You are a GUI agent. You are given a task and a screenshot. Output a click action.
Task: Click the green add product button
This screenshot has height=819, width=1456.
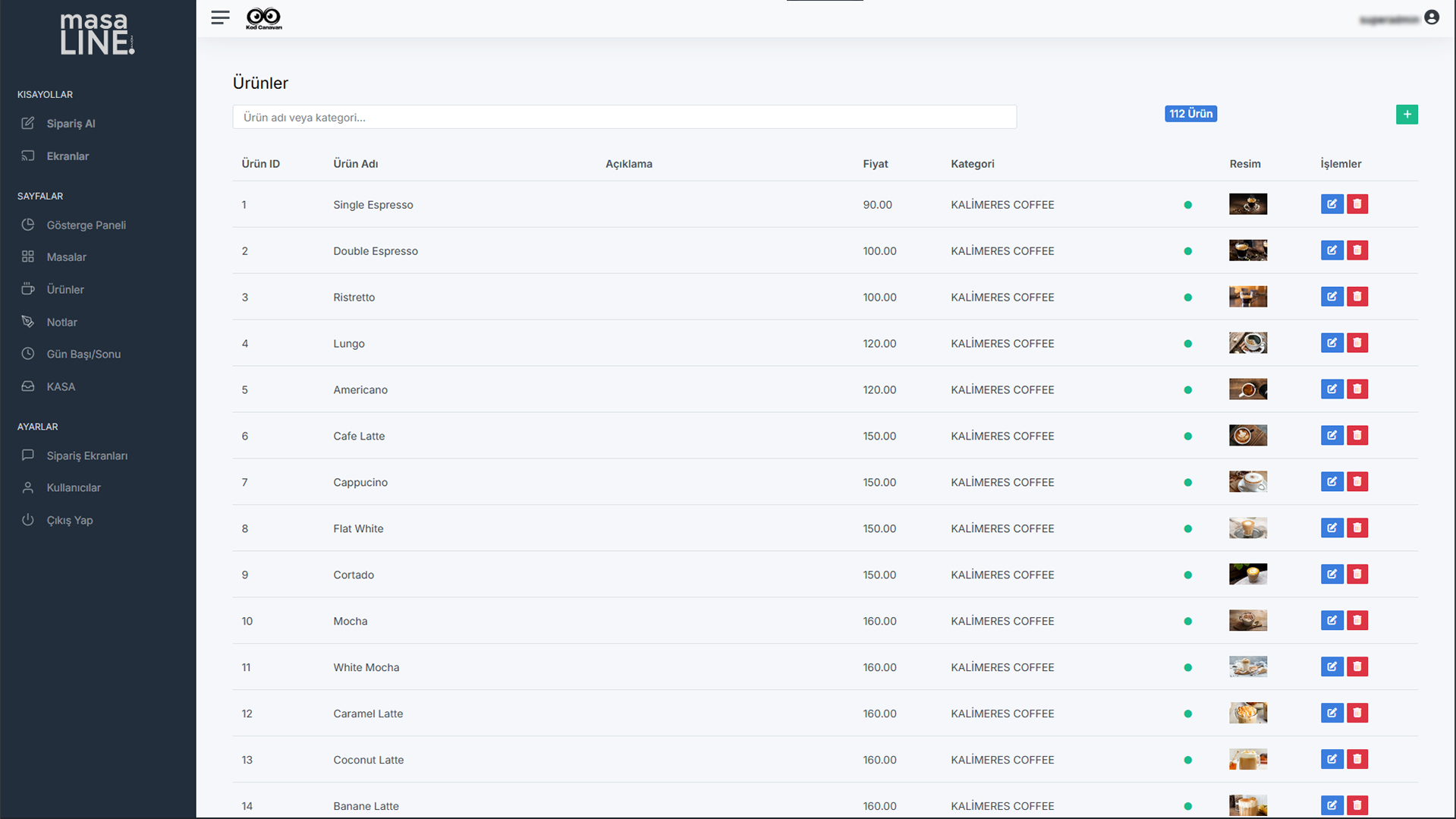[1406, 115]
